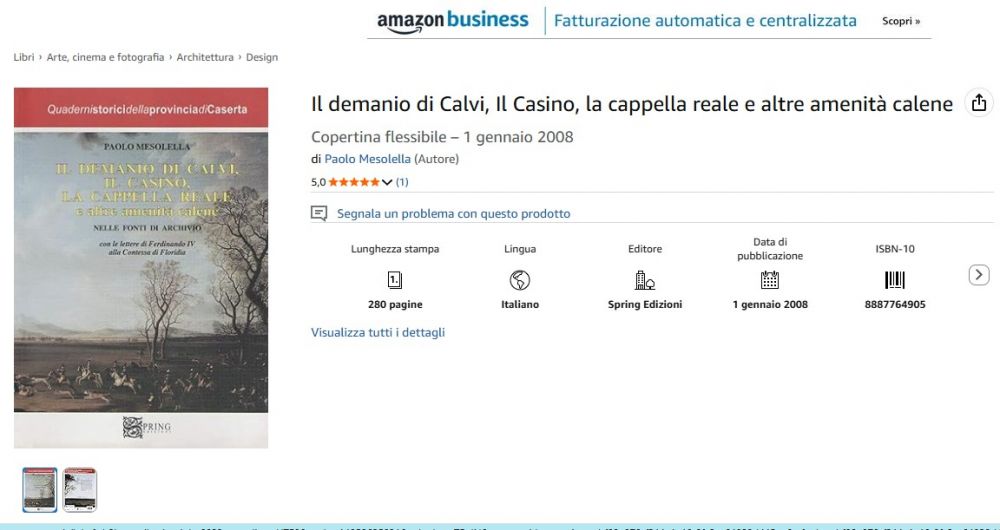The height and width of the screenshot is (530, 1000).
Task: Go to Arte, cinema e fotografia category
Action: click(x=105, y=57)
